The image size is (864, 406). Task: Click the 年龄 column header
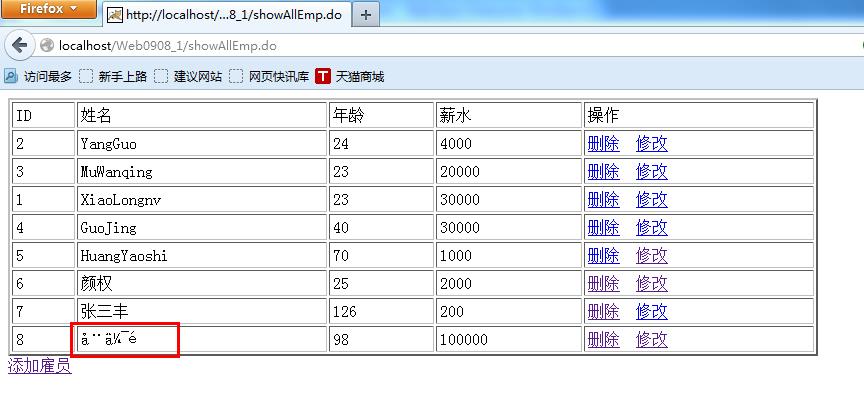pos(381,115)
